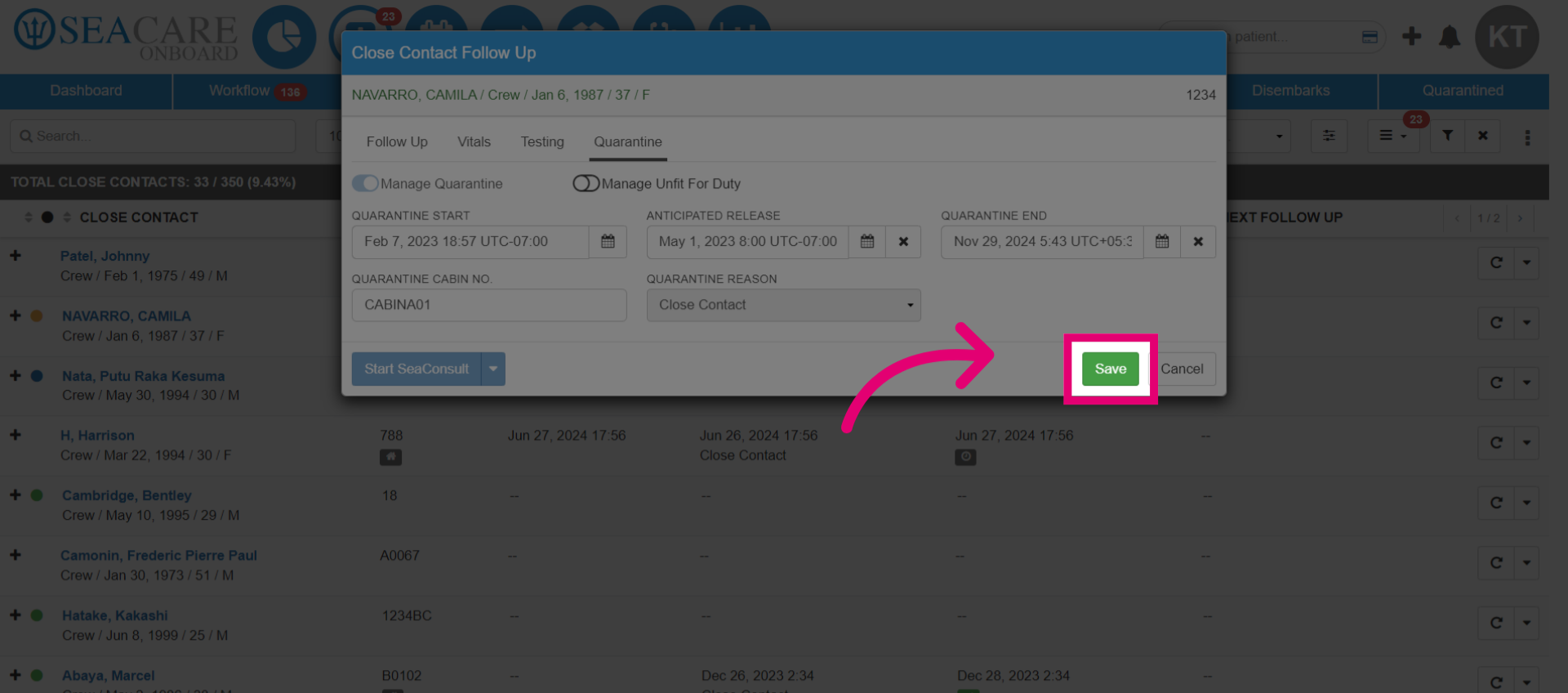Viewport: 1568px width, 693px height.
Task: Go to next page arrow in pagination
Action: coord(1520,218)
